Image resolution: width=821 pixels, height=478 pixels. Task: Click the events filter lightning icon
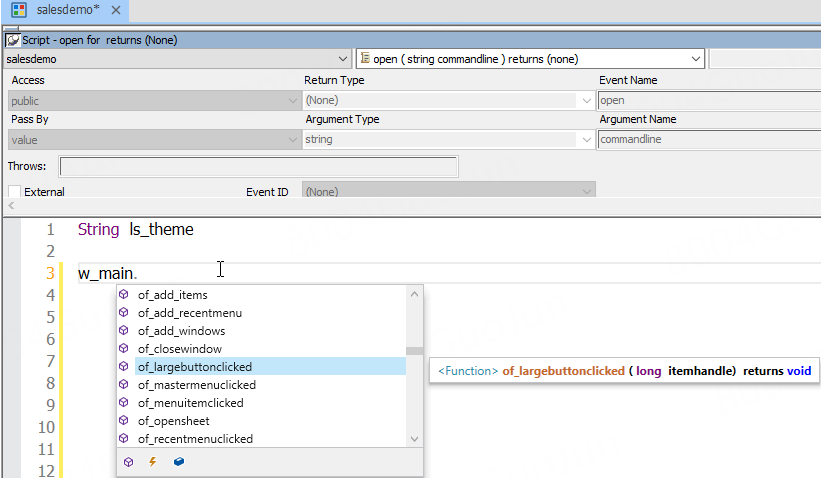153,462
